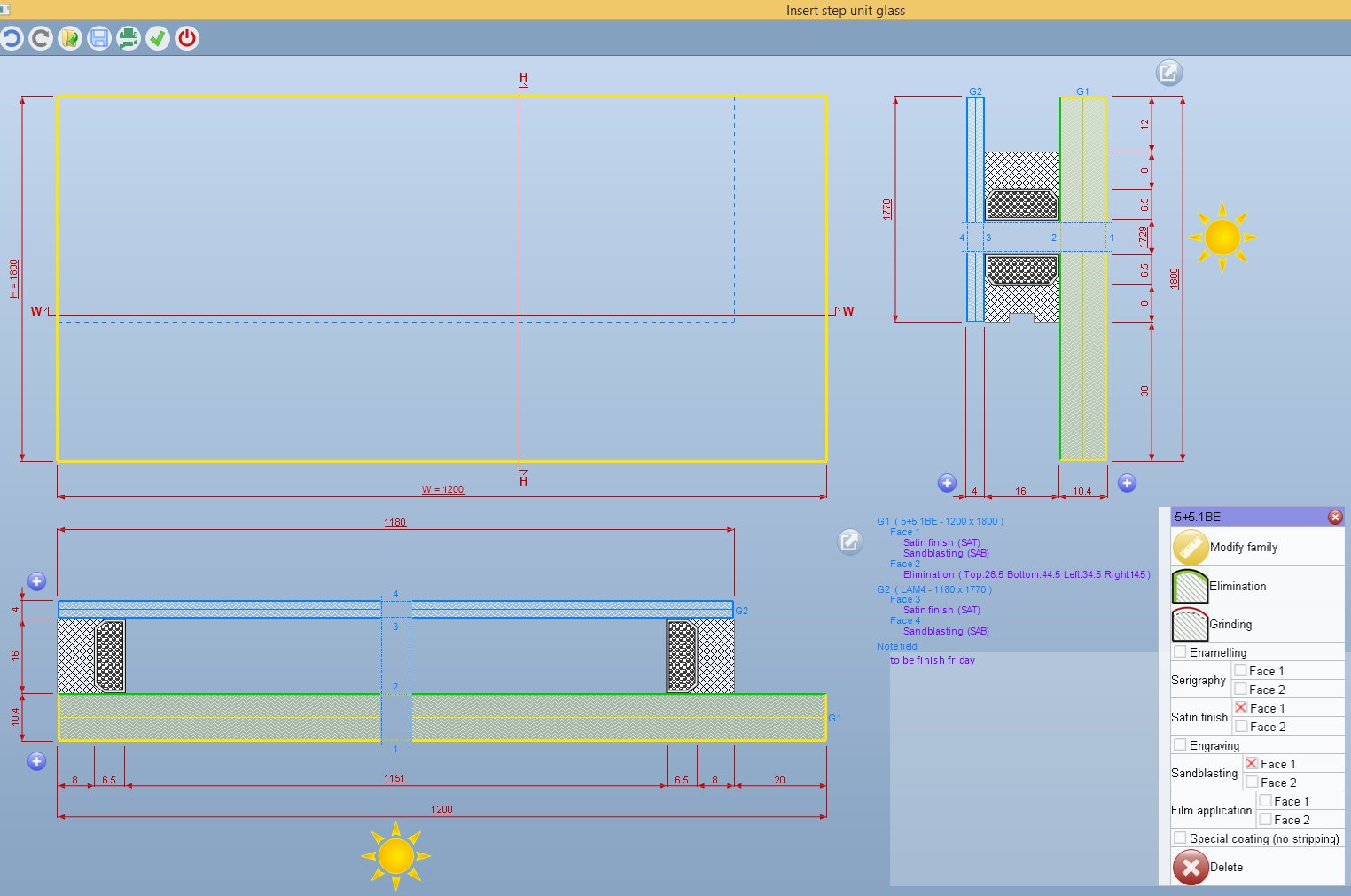Click the 10.4 thickness under vertical section
This screenshot has height=896, width=1351.
(x=1082, y=491)
